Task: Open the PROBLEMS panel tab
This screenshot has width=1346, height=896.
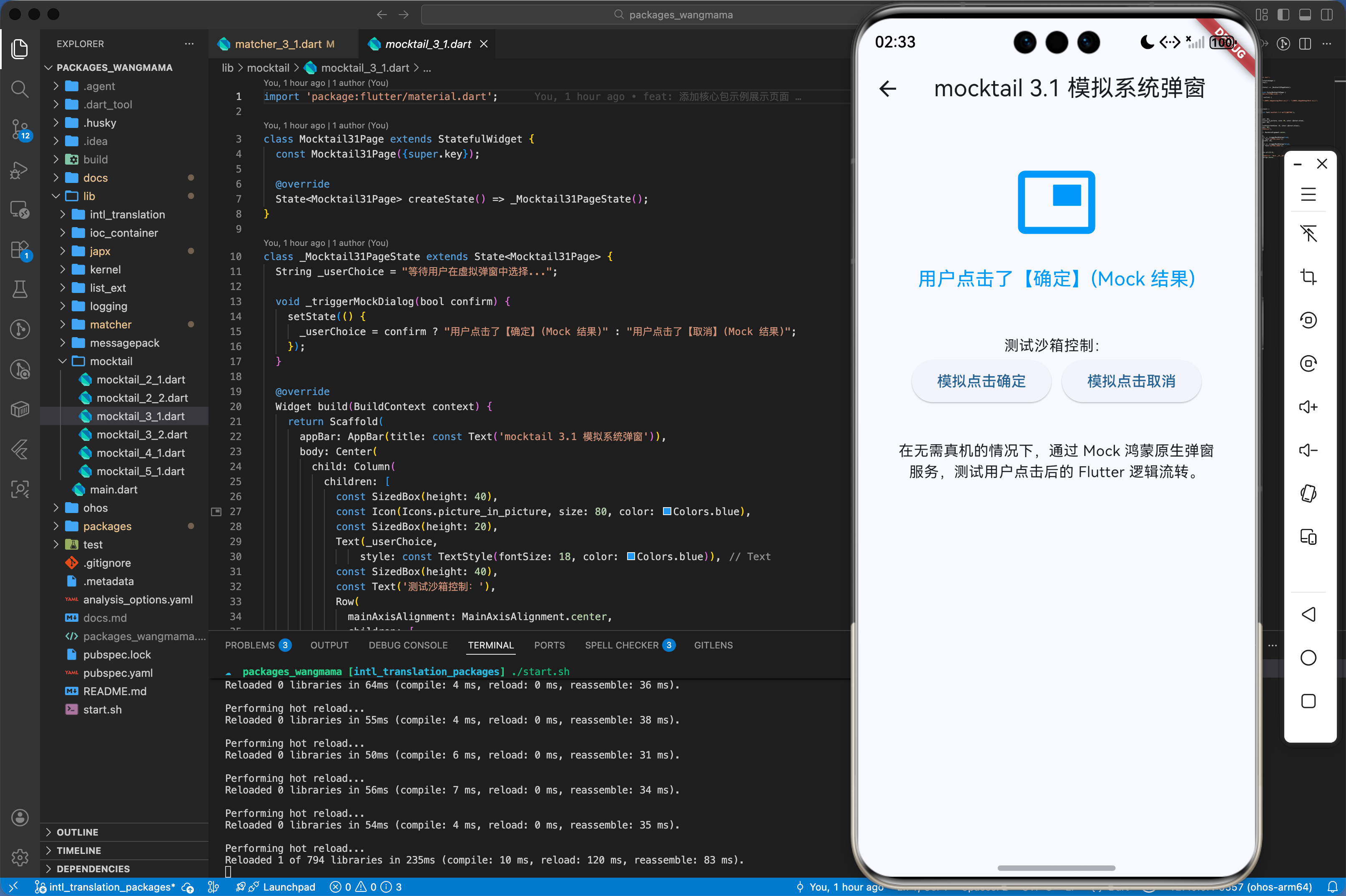Action: (258, 645)
